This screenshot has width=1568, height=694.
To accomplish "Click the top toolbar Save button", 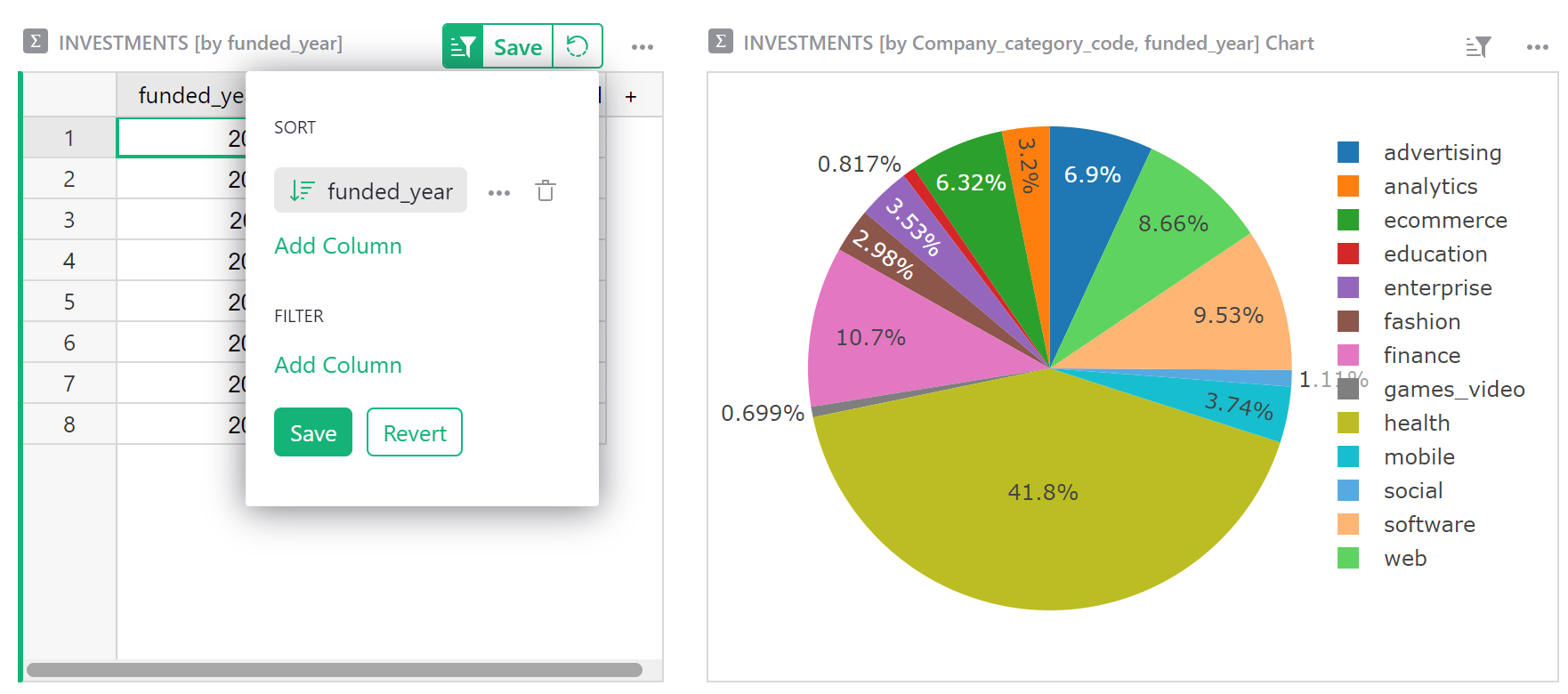I will click(x=517, y=47).
